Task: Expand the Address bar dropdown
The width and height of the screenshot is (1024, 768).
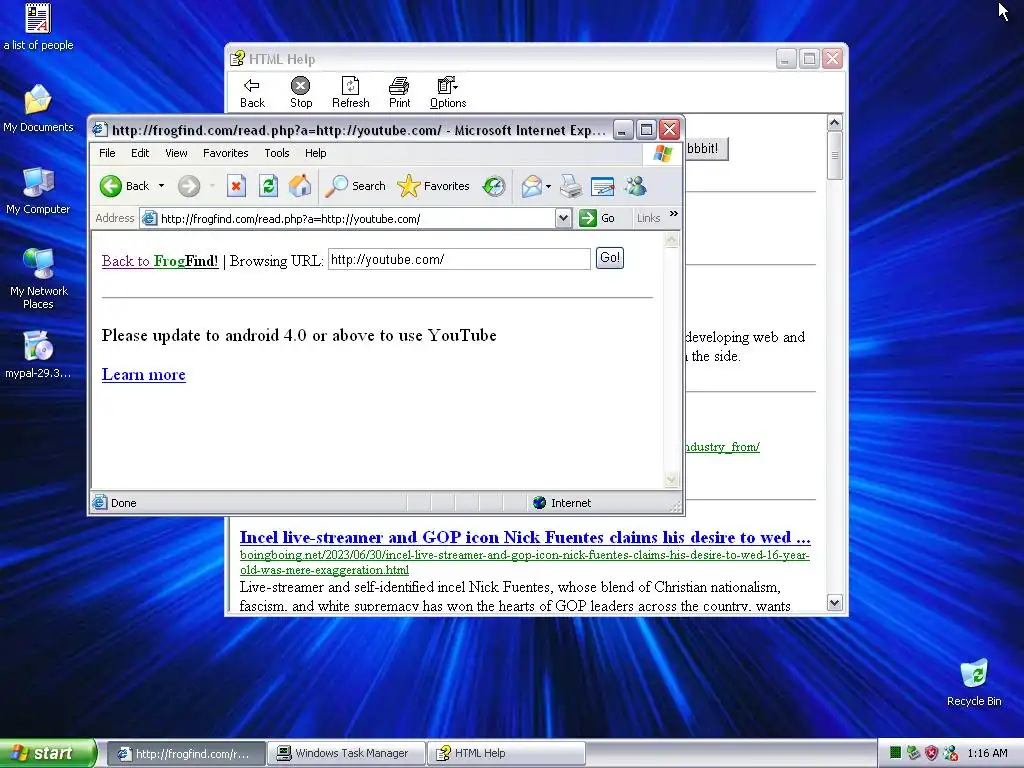Action: pyautogui.click(x=564, y=218)
